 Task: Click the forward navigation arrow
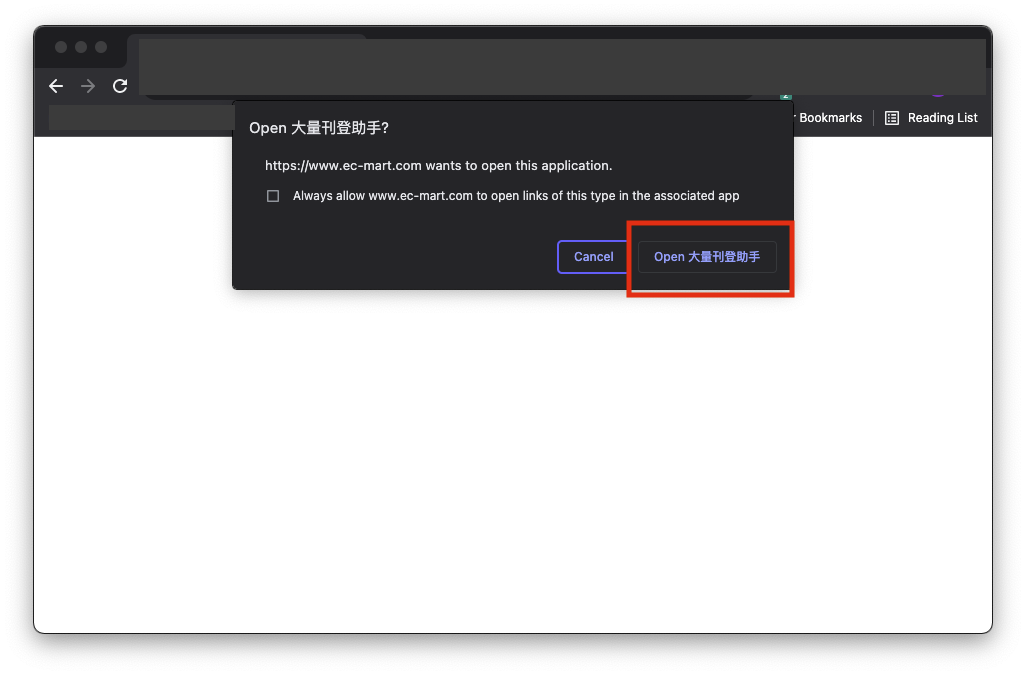click(x=88, y=86)
